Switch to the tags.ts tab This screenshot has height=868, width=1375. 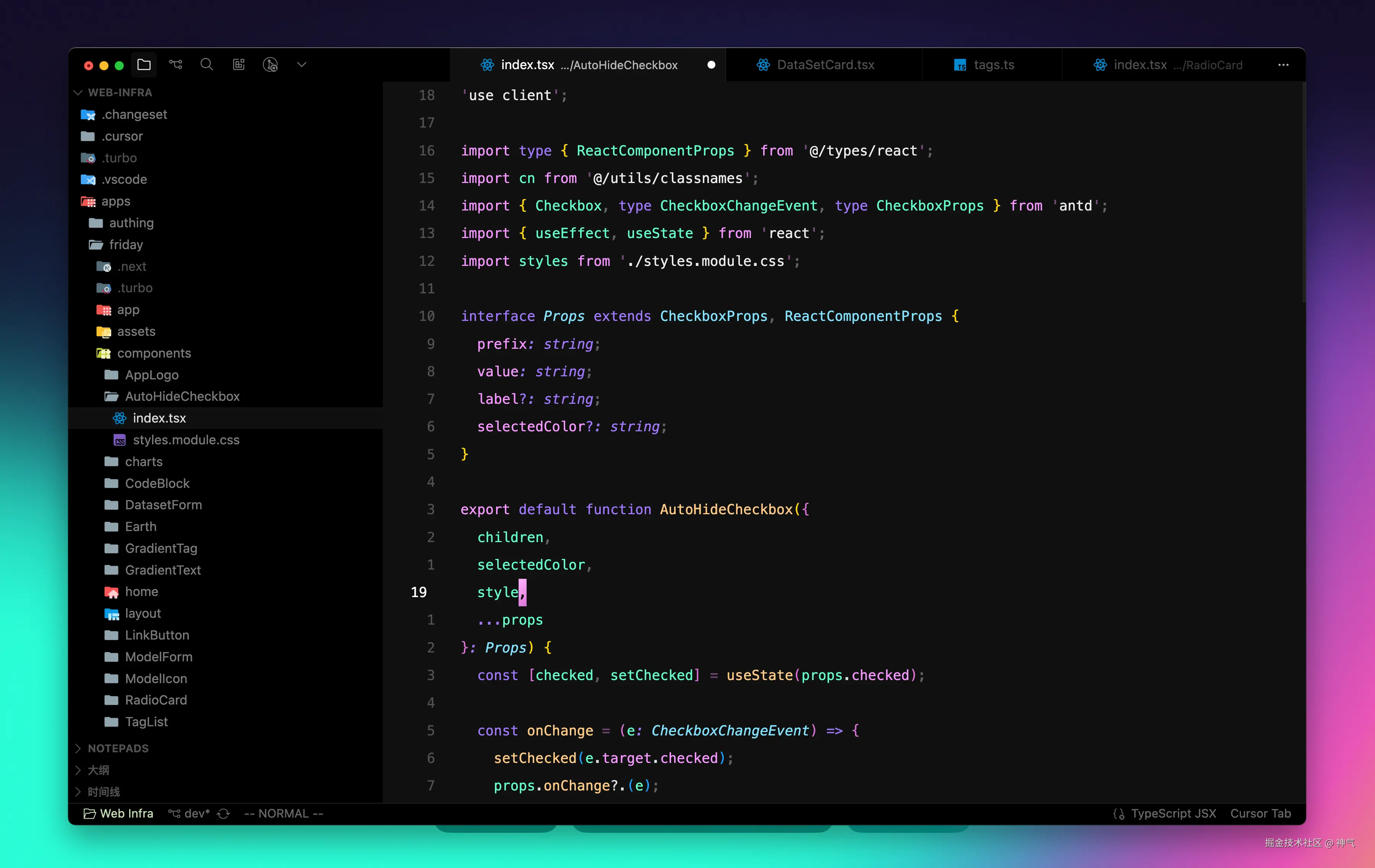pyautogui.click(x=993, y=65)
